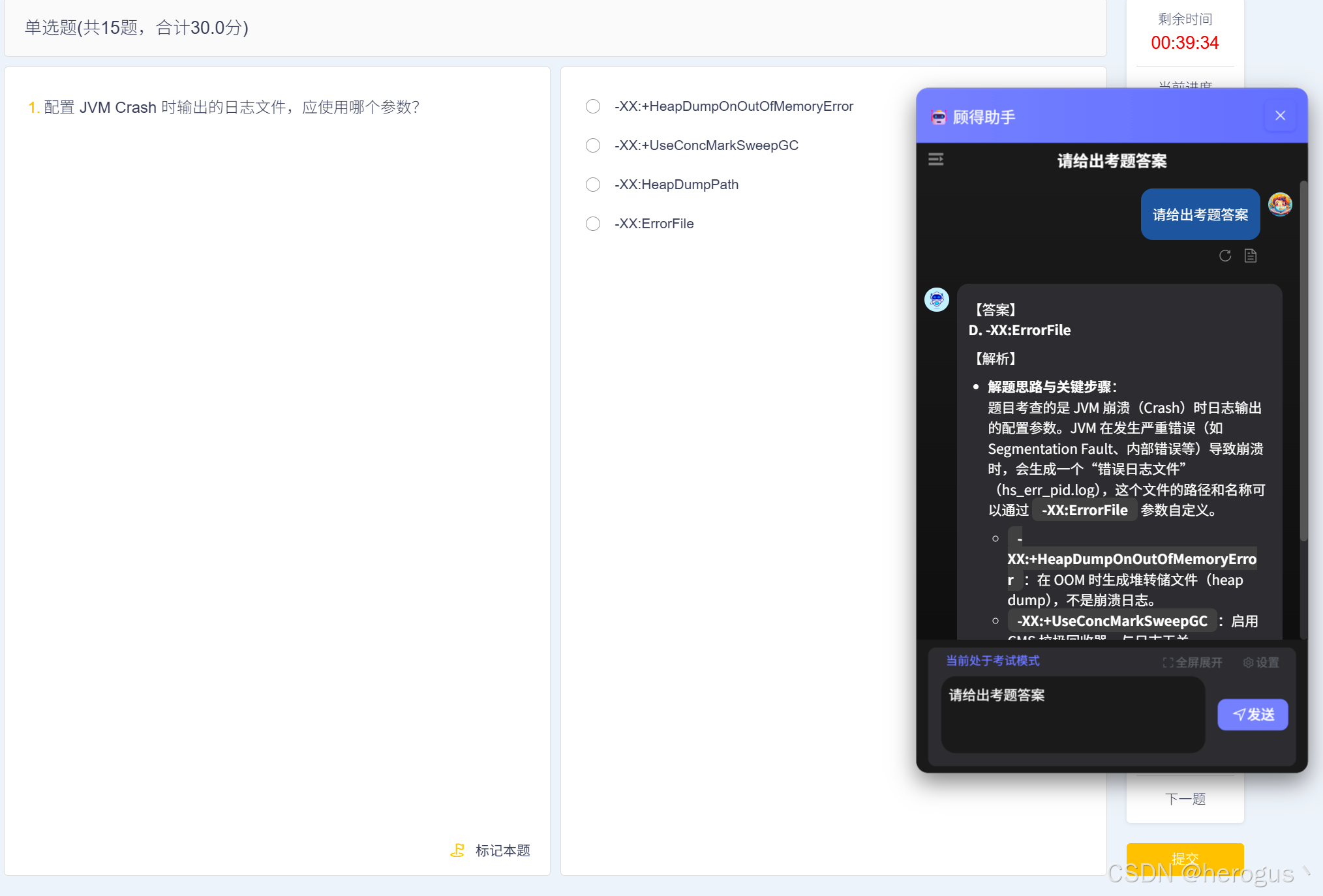The height and width of the screenshot is (896, 1323).
Task: Click the 顾得助手 logo icon
Action: (938, 117)
